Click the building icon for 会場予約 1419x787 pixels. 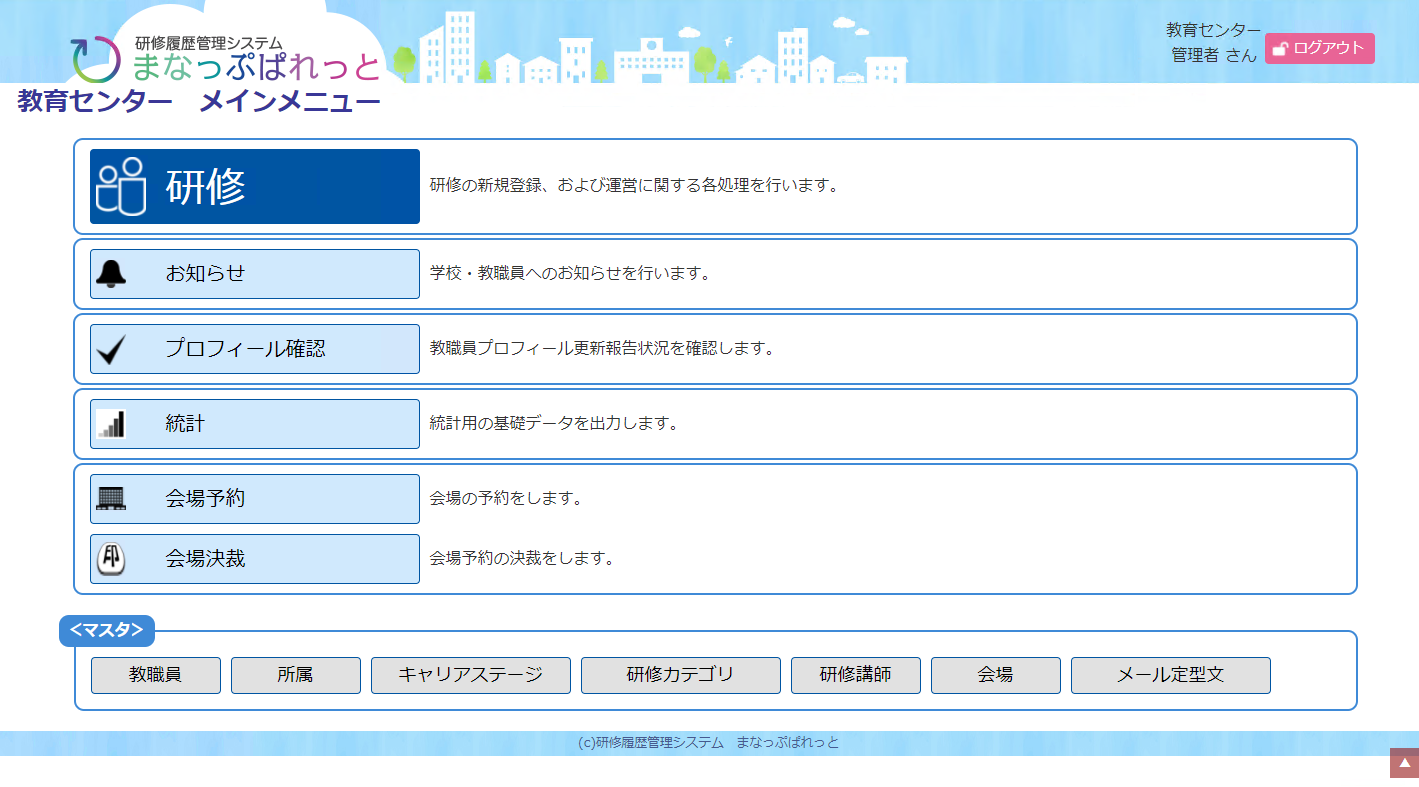click(111, 498)
